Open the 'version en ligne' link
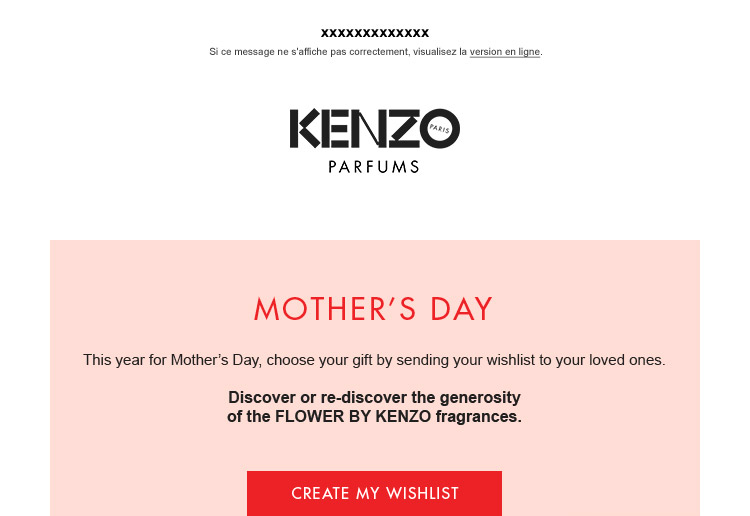 (505, 52)
